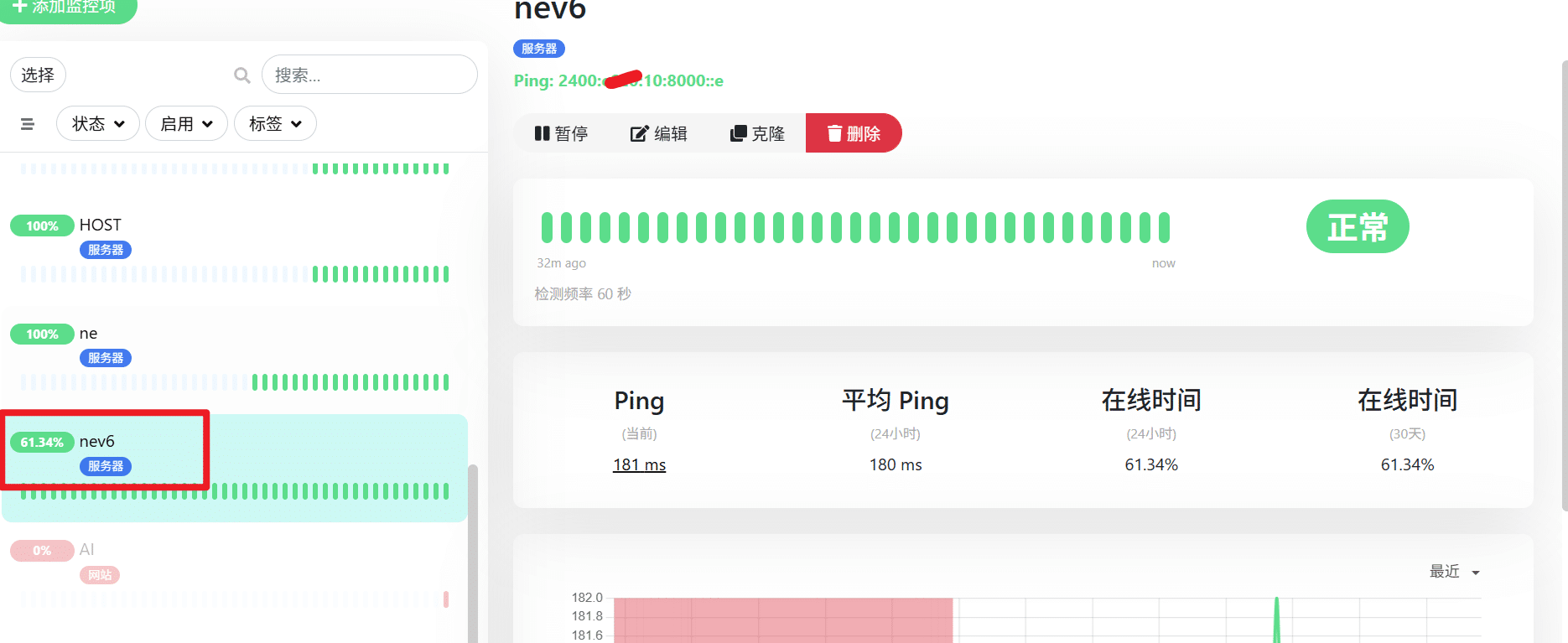Viewport: 1568px width, 643px height.
Task: Click the pause icon in 暂停 button
Action: pyautogui.click(x=542, y=133)
